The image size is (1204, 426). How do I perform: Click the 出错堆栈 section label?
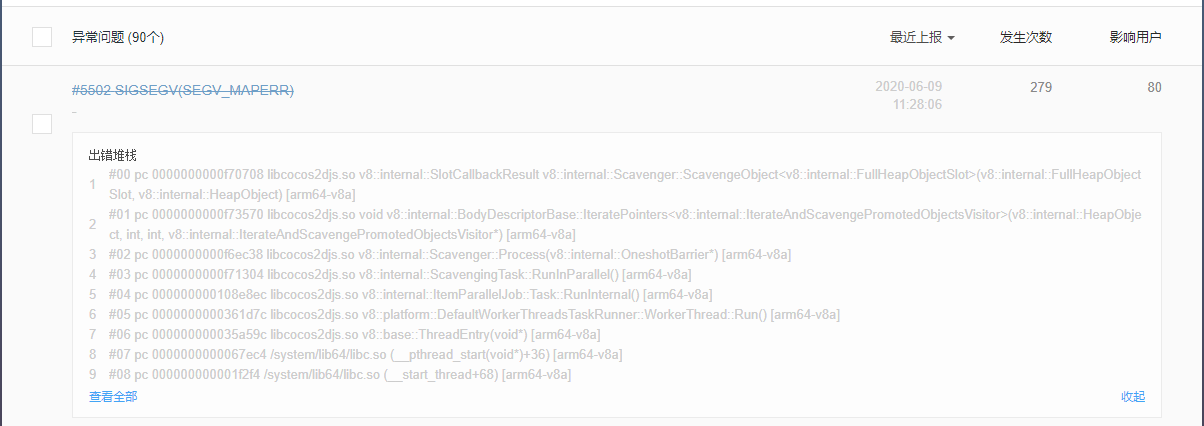click(113, 155)
